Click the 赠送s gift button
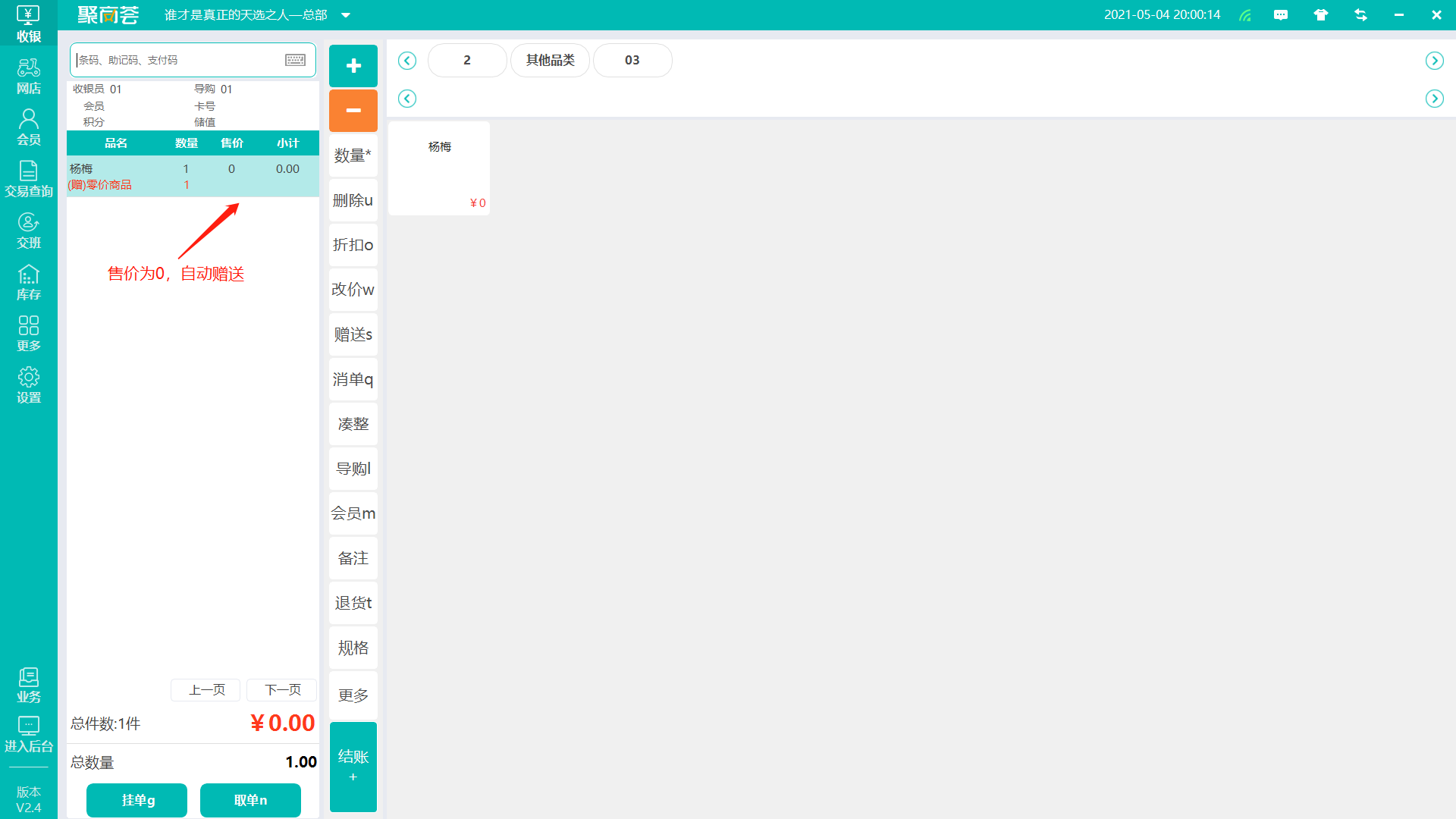This screenshot has width=1456, height=819. coord(353,334)
